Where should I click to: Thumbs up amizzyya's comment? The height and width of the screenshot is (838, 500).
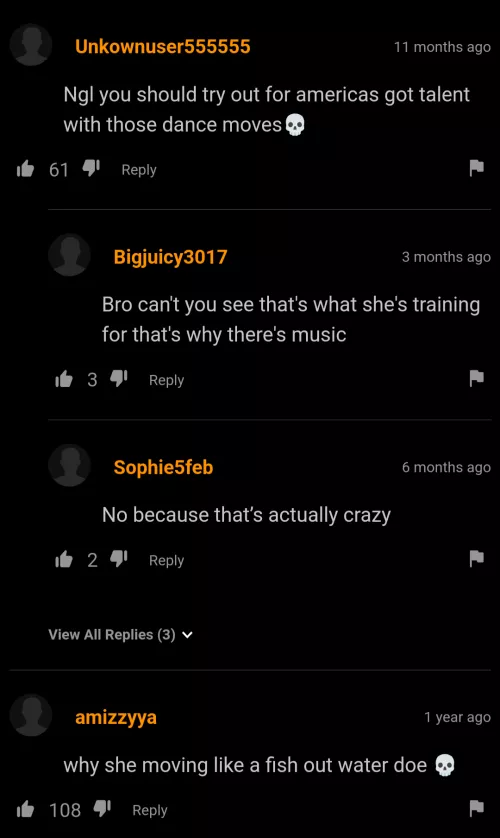pyautogui.click(x=25, y=810)
